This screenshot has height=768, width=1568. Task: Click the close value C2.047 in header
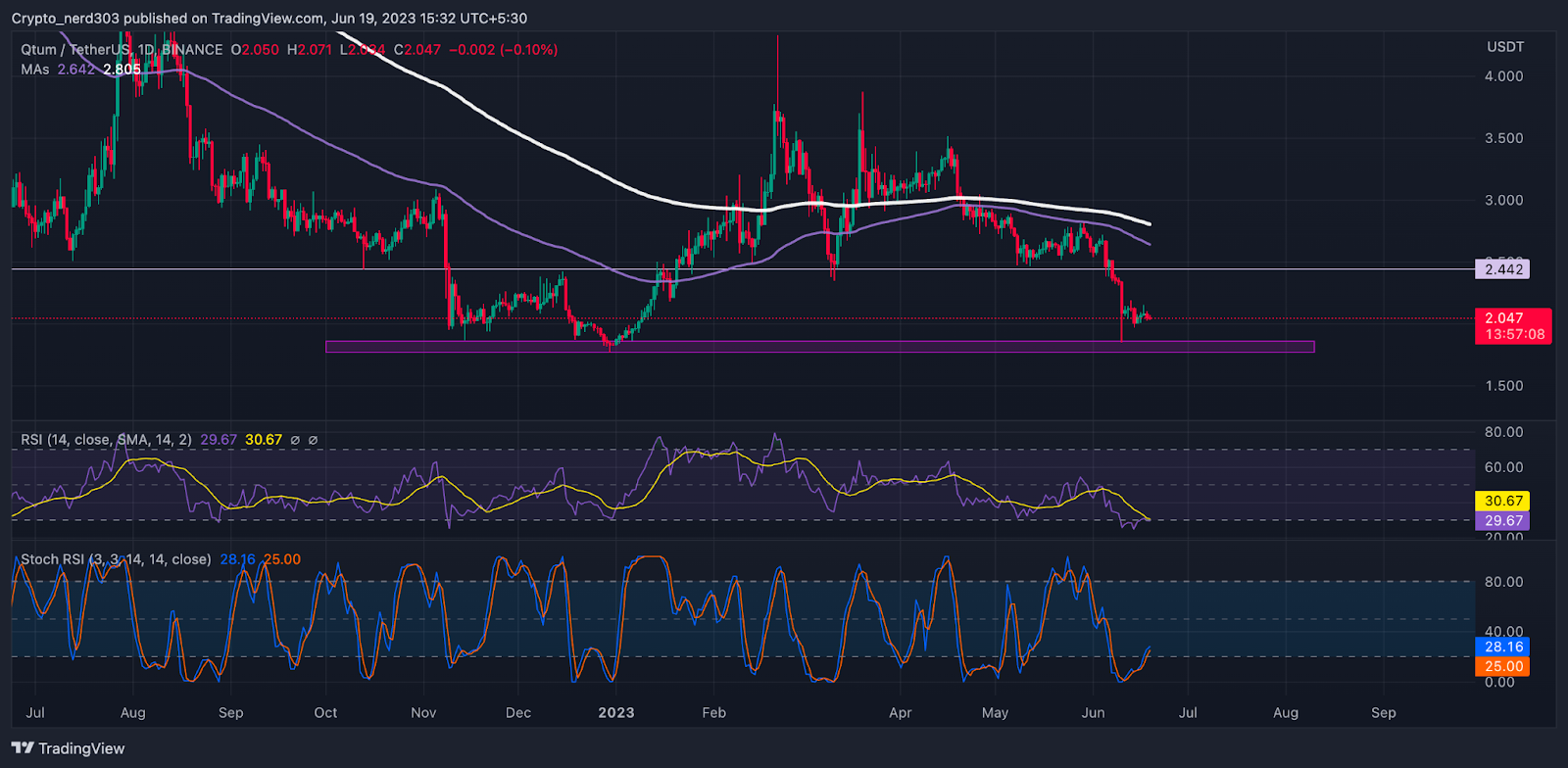(x=417, y=49)
